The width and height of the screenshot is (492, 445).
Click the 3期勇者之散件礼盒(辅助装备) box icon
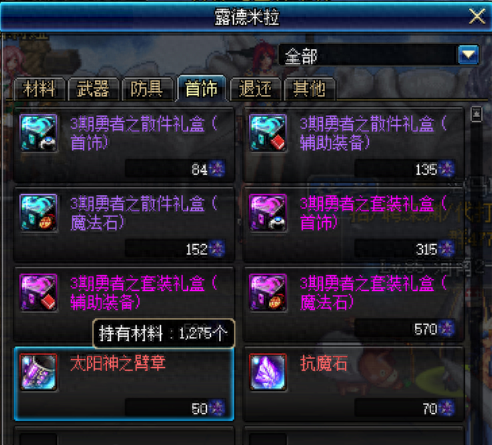[268, 133]
